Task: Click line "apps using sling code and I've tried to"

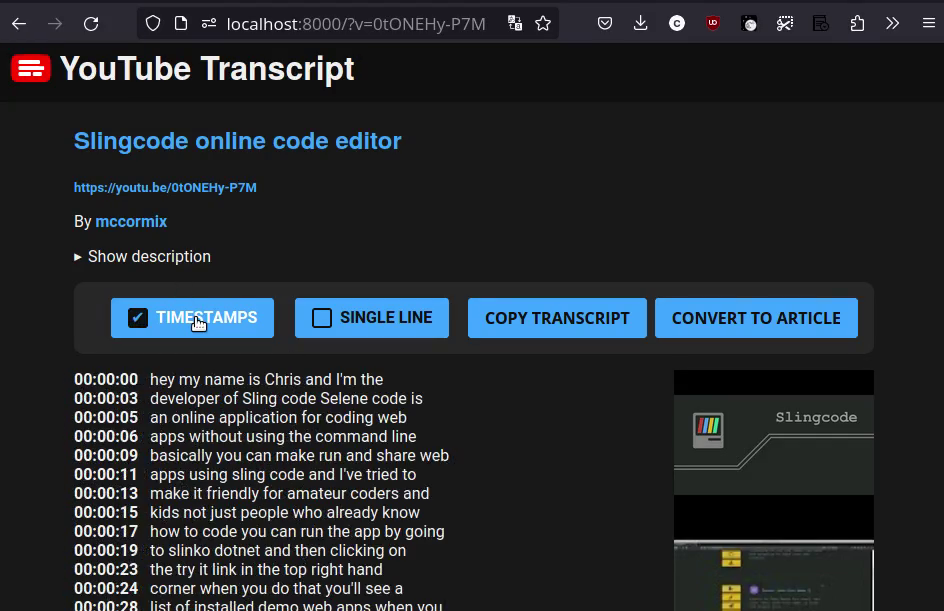Action: coord(283,474)
